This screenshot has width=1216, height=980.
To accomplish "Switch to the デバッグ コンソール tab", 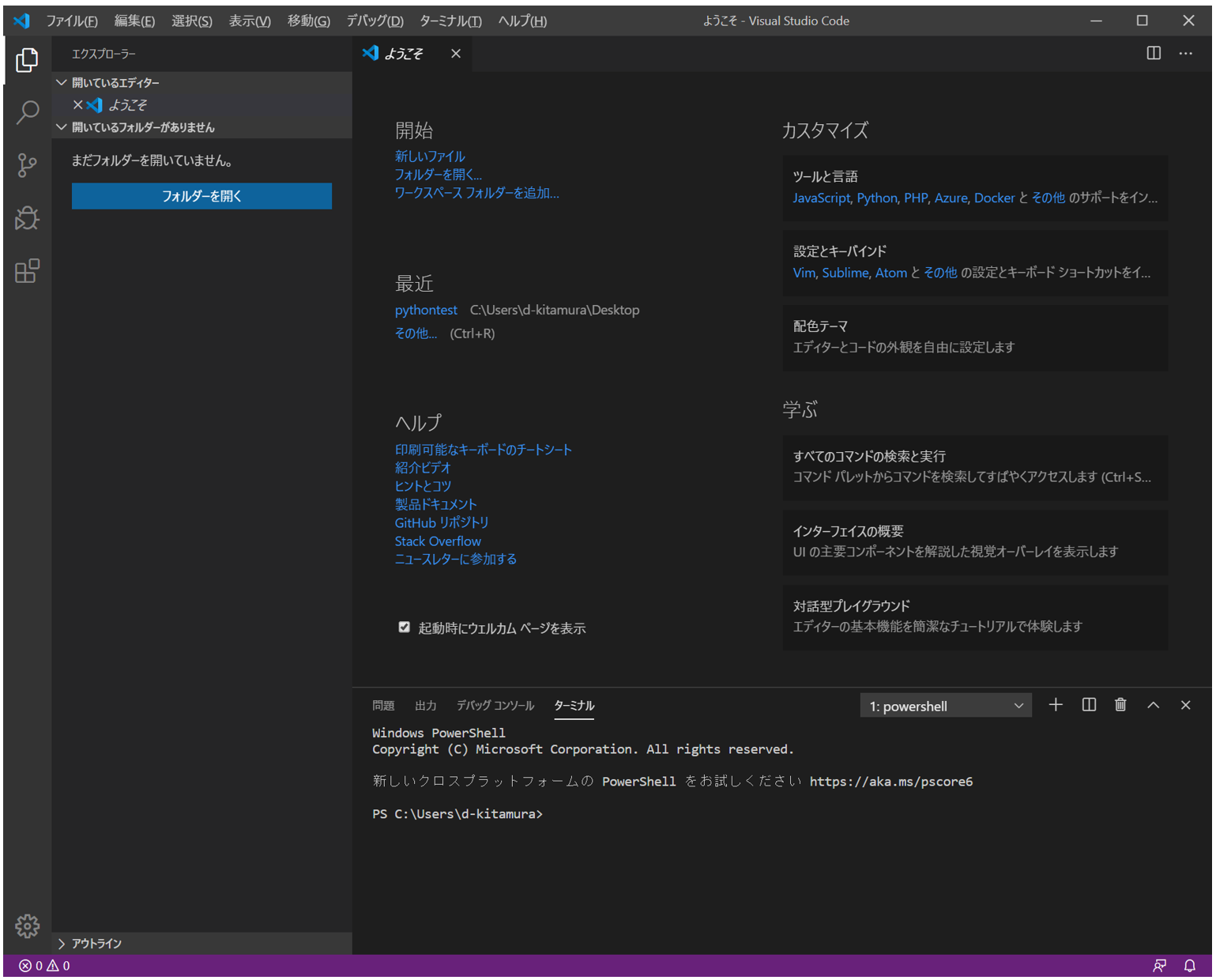I will pyautogui.click(x=495, y=706).
